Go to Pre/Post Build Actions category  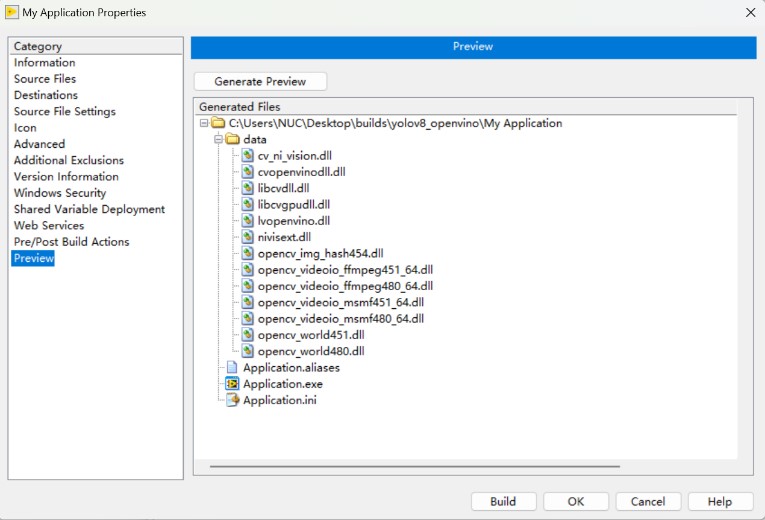(71, 242)
